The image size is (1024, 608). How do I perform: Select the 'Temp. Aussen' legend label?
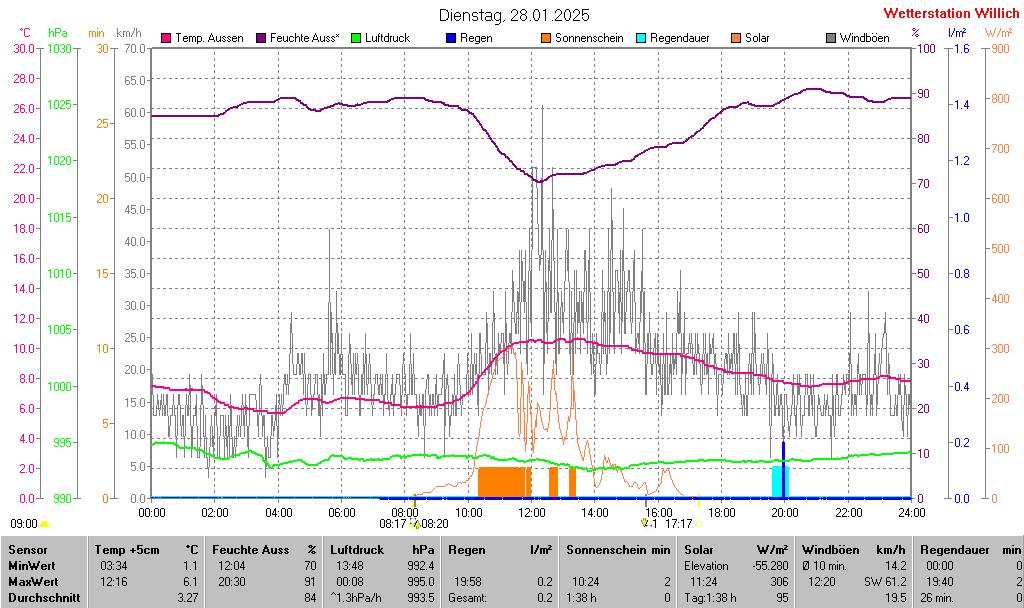(x=209, y=38)
